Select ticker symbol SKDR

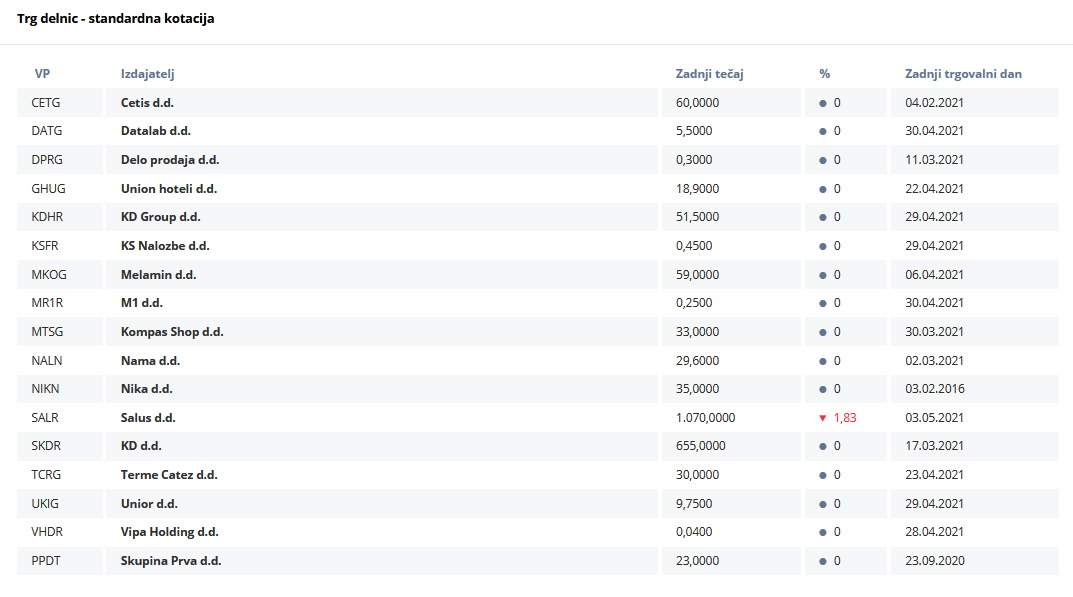tap(46, 446)
